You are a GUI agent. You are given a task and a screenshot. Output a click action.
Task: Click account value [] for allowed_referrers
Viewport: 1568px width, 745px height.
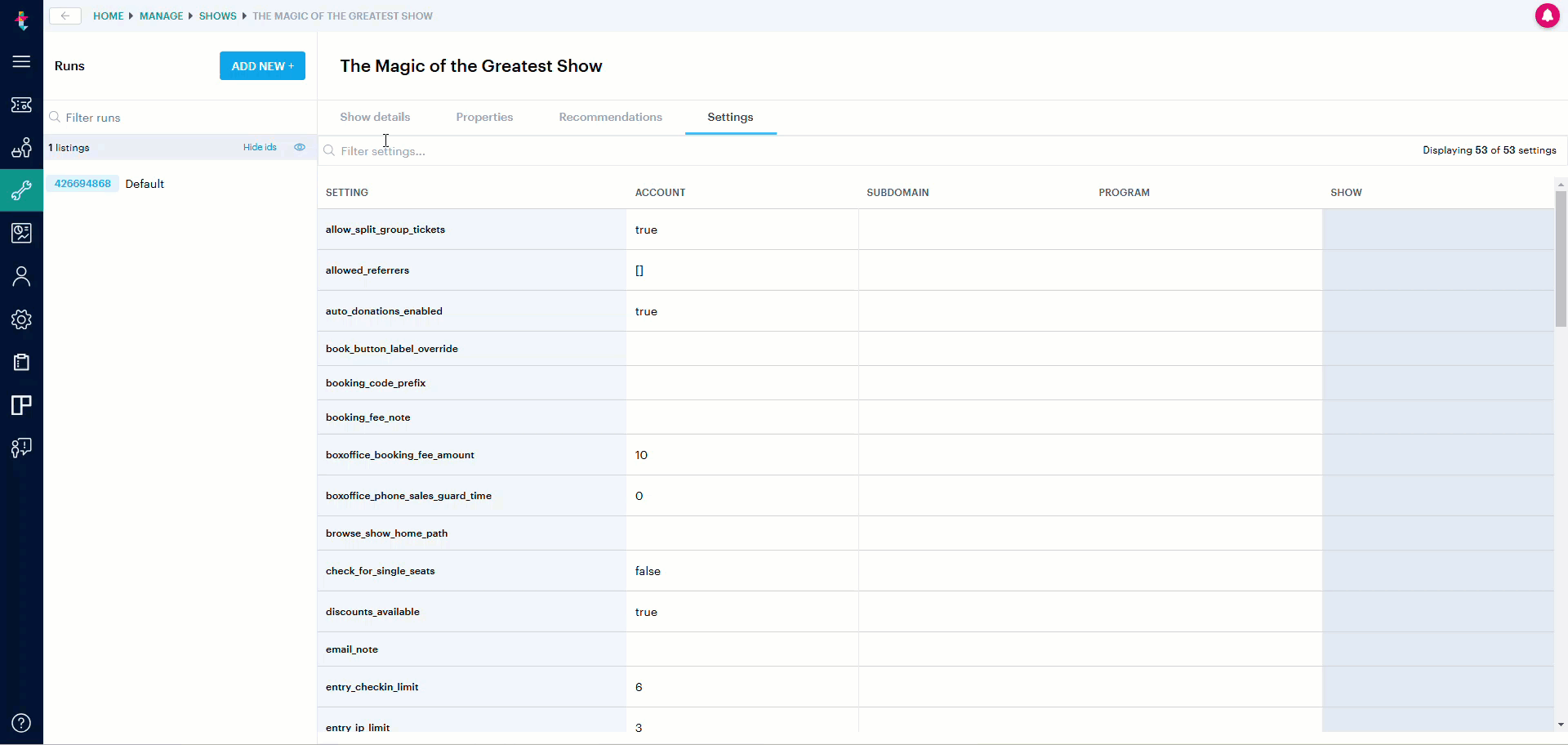coord(639,270)
